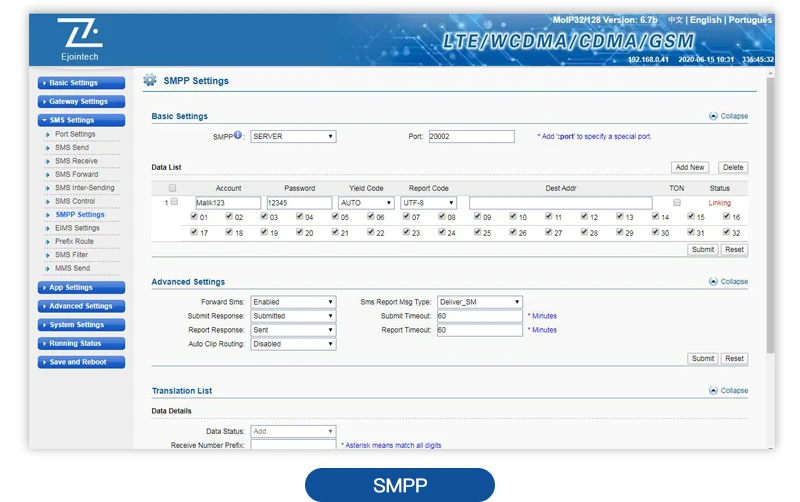Click the SMPP Settings gear icon
Image resolution: width=800 pixels, height=502 pixels.
point(150,81)
